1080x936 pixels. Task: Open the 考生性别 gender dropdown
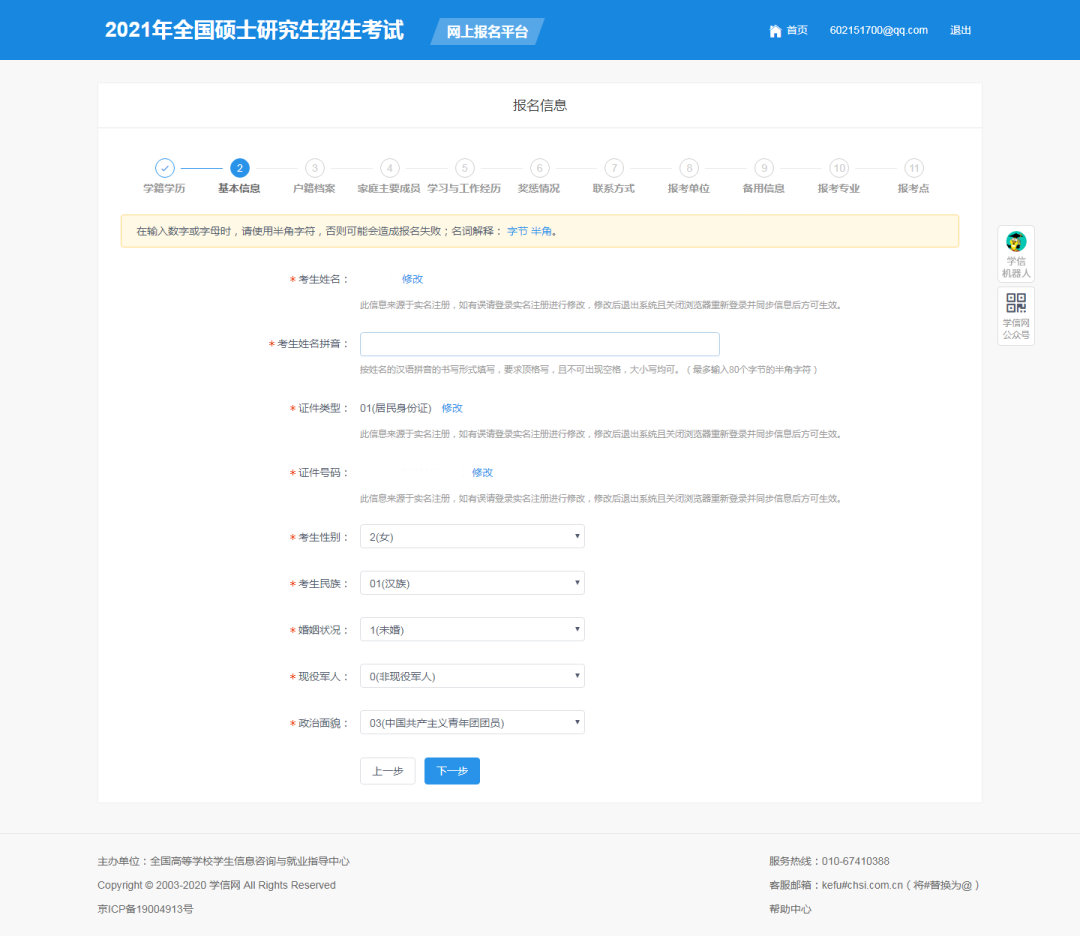click(x=471, y=536)
